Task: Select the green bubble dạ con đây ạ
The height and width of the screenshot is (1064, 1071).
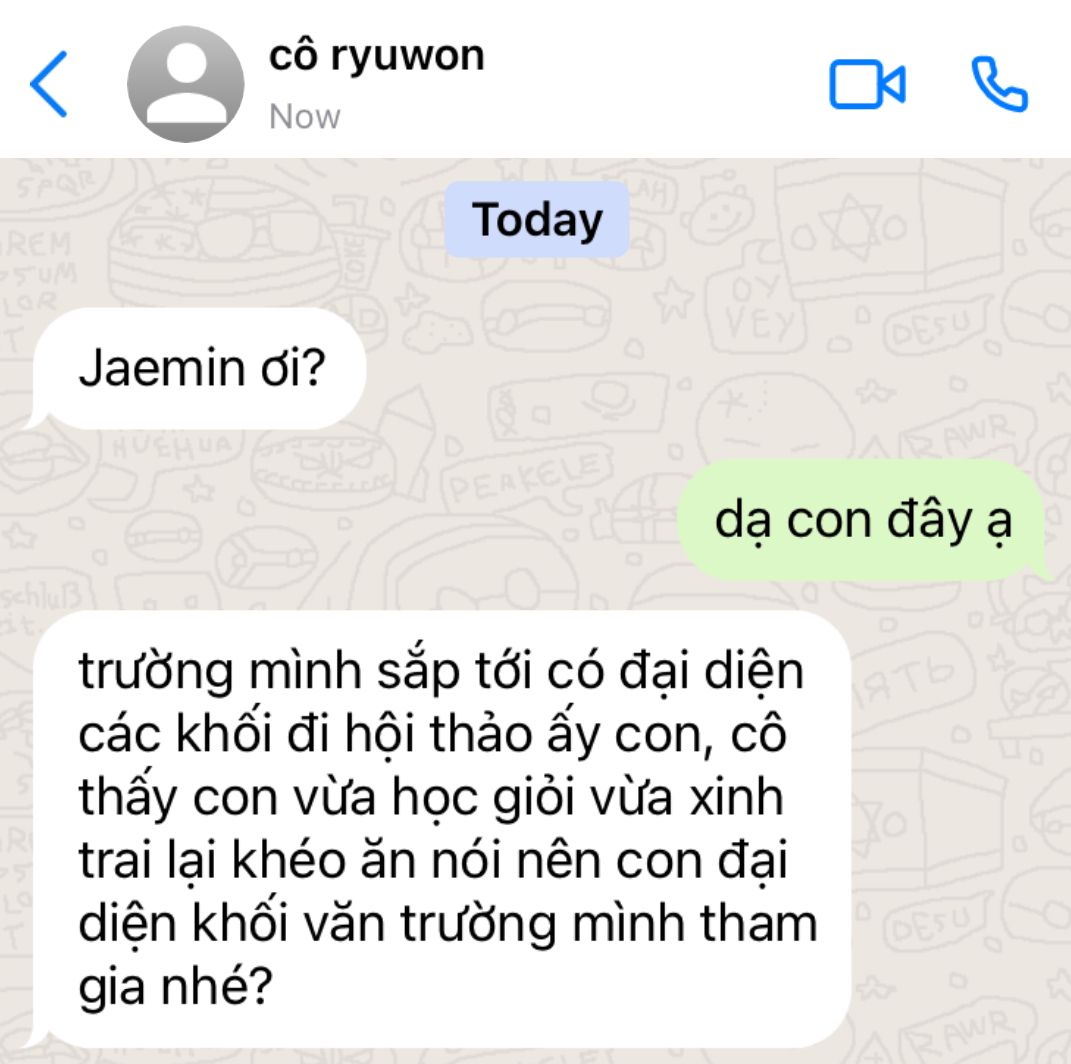Action: coord(862,520)
